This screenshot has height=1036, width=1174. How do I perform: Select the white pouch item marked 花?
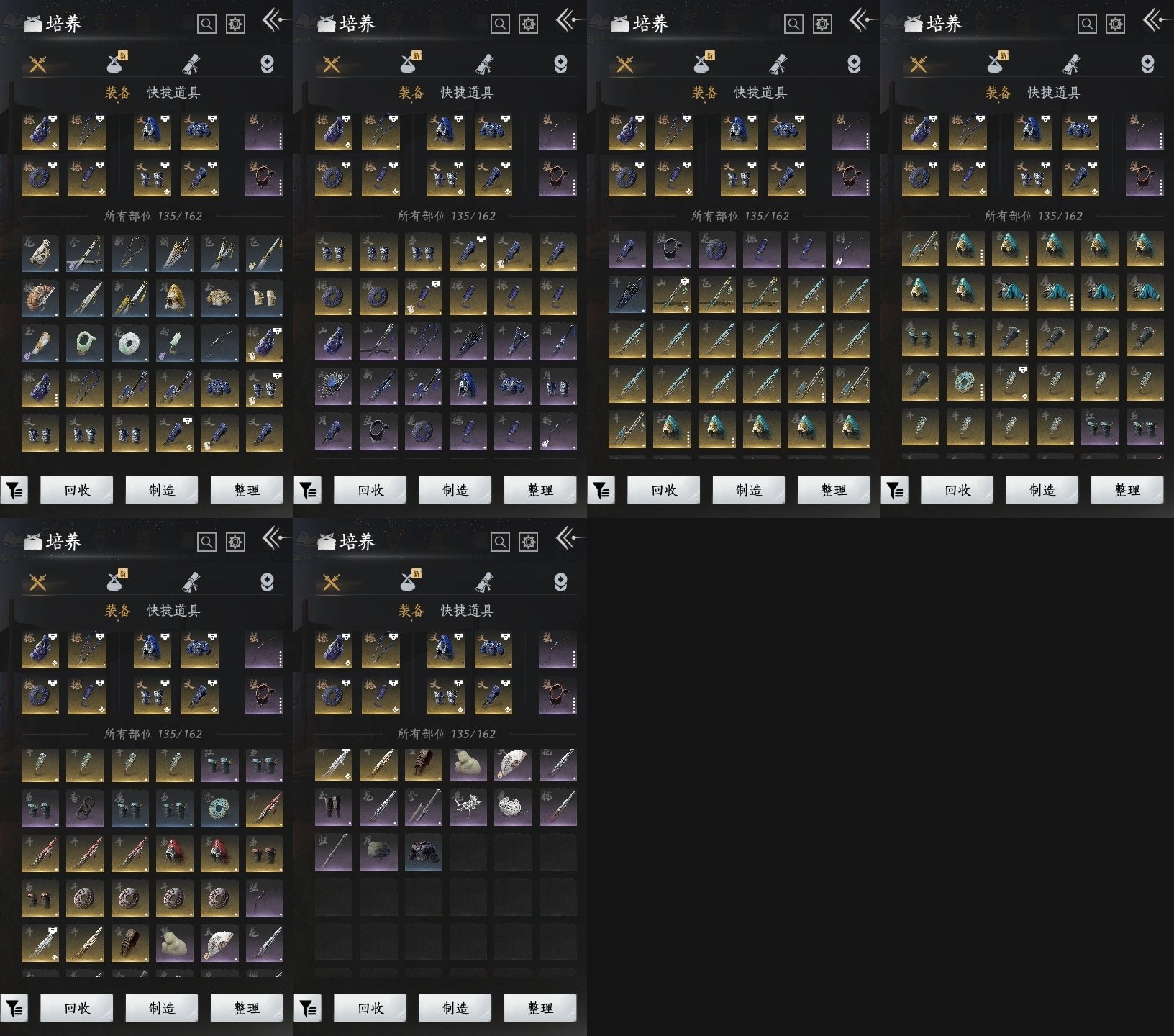[x=40, y=253]
